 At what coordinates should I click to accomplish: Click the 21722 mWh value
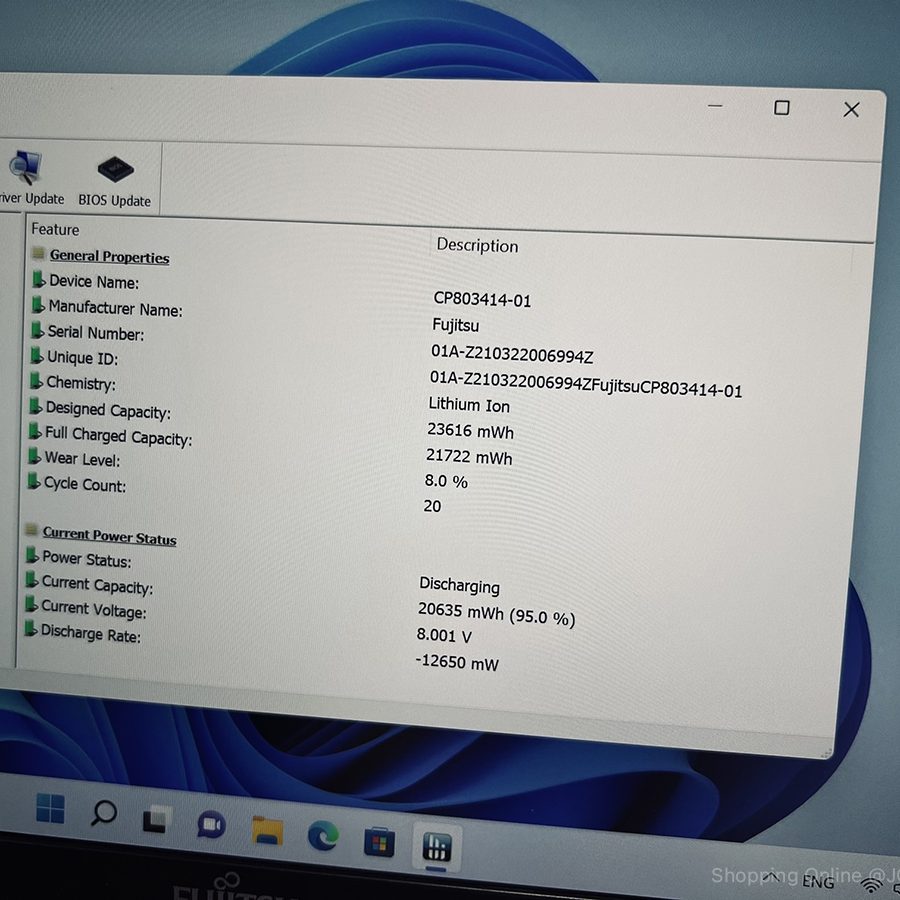point(469,457)
